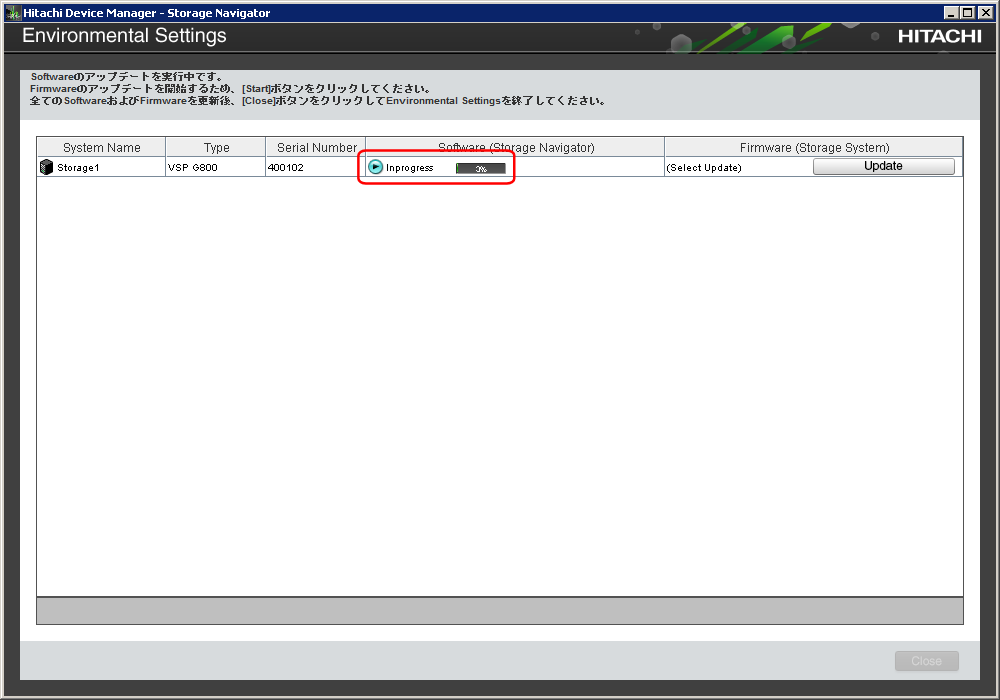This screenshot has width=1000, height=700.
Task: Click the Update button for Storage1 firmware
Action: coord(883,166)
